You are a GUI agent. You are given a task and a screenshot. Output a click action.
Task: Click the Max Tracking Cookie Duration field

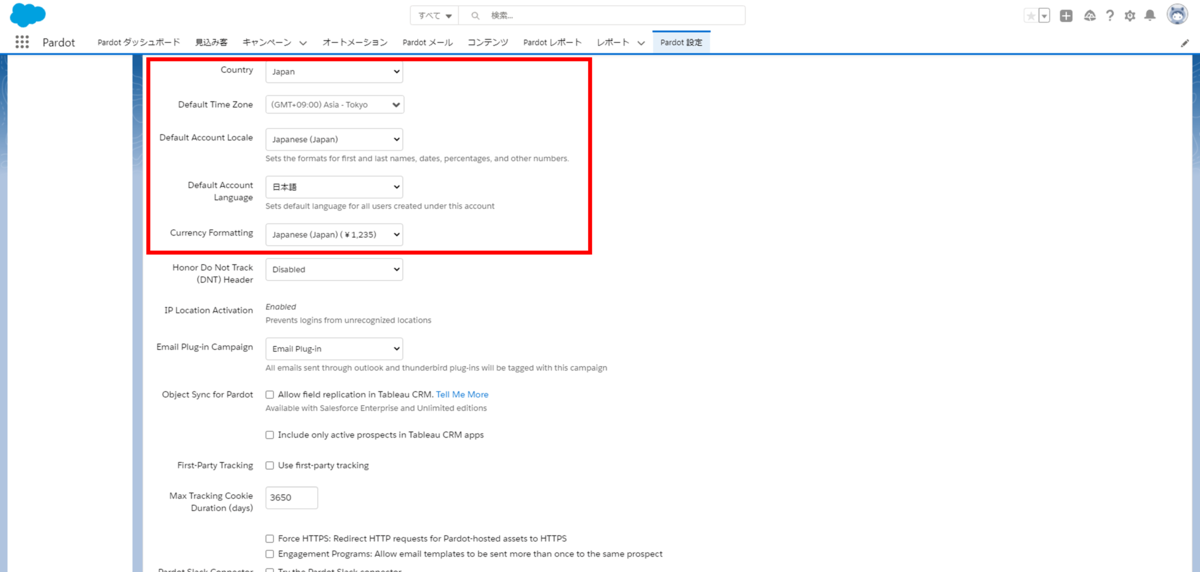[x=291, y=497]
